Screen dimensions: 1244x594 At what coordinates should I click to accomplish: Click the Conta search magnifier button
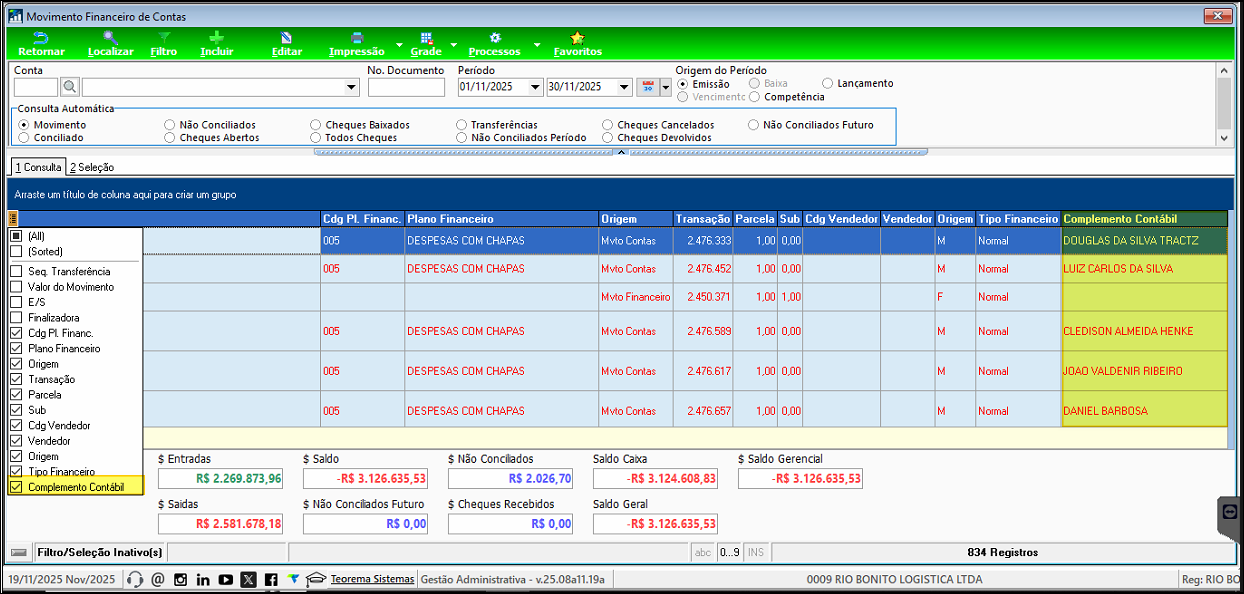(x=70, y=87)
